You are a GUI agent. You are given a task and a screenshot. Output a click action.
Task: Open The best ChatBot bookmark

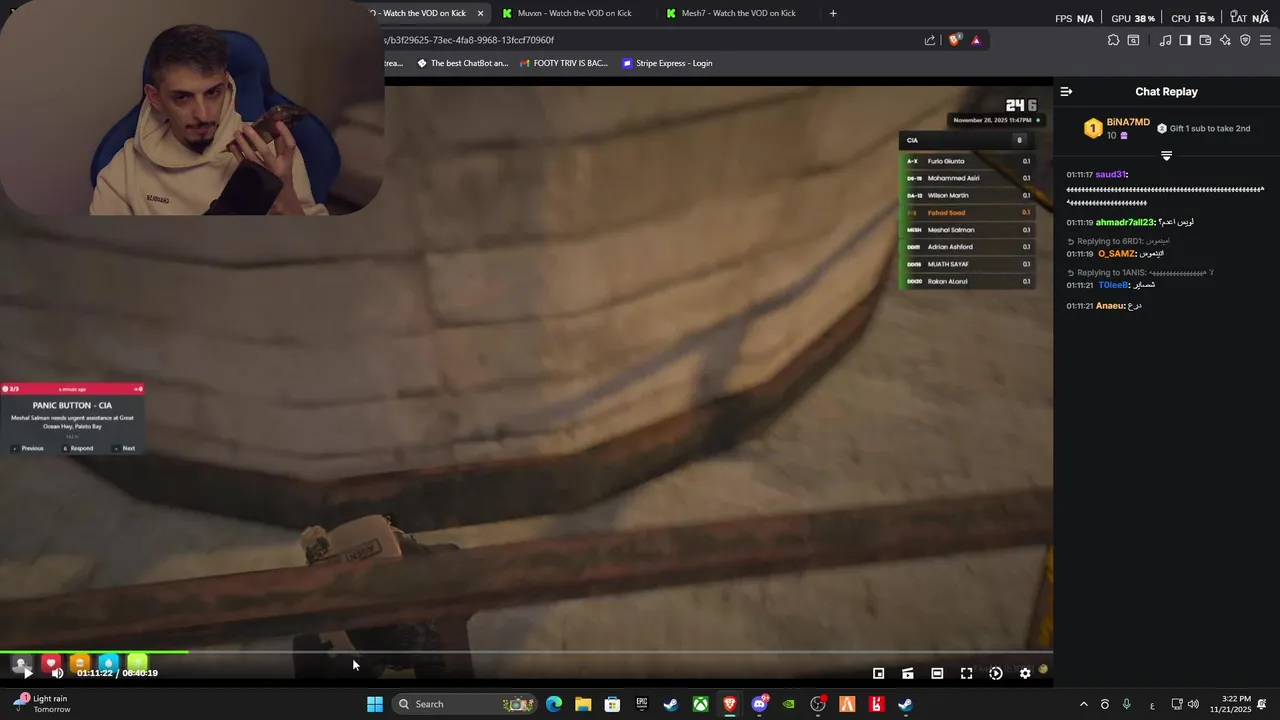[x=462, y=63]
